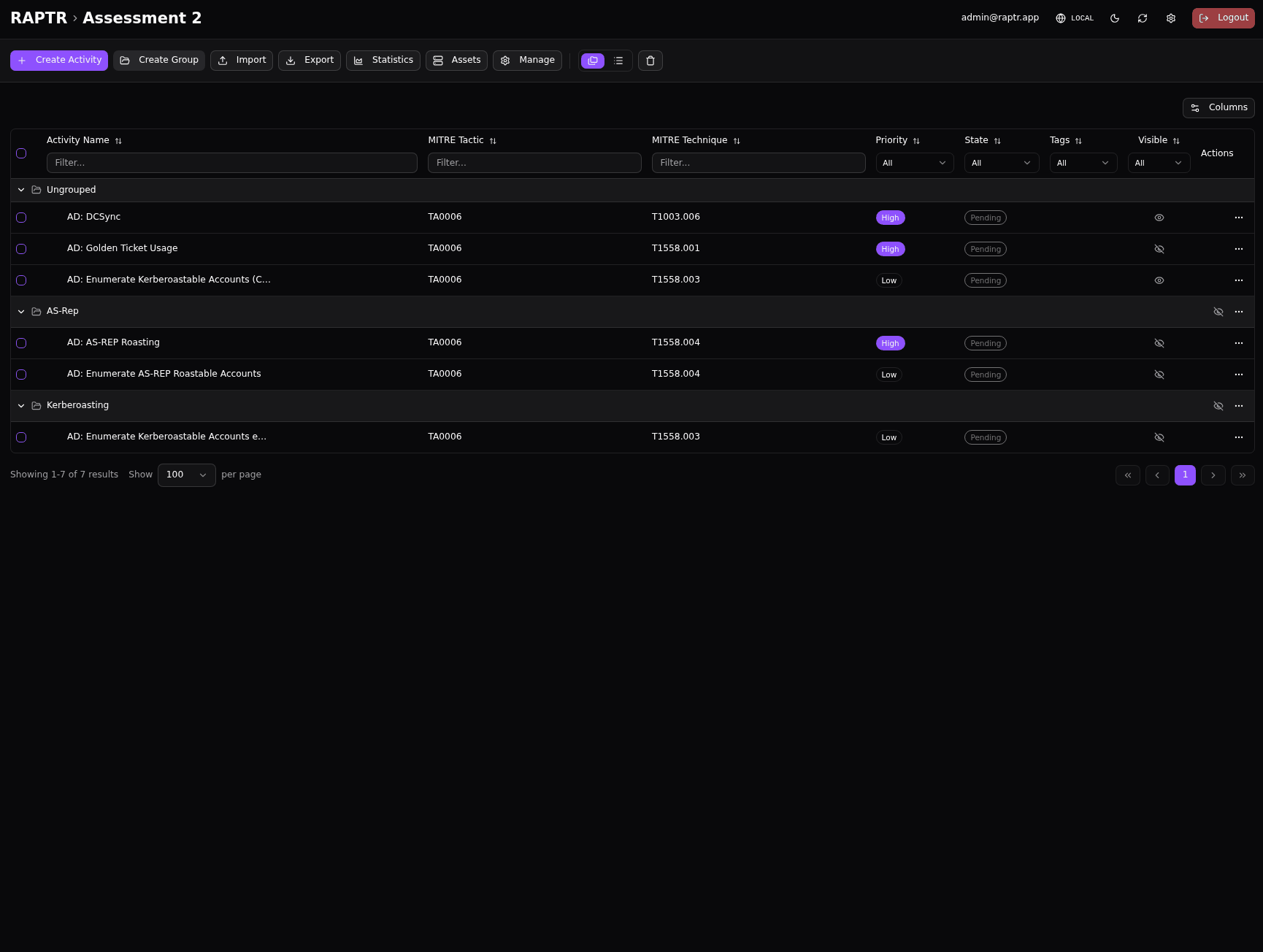This screenshot has height=952, width=1263.
Task: Check the AD: Golden Ticket Usage checkbox
Action: (21, 249)
